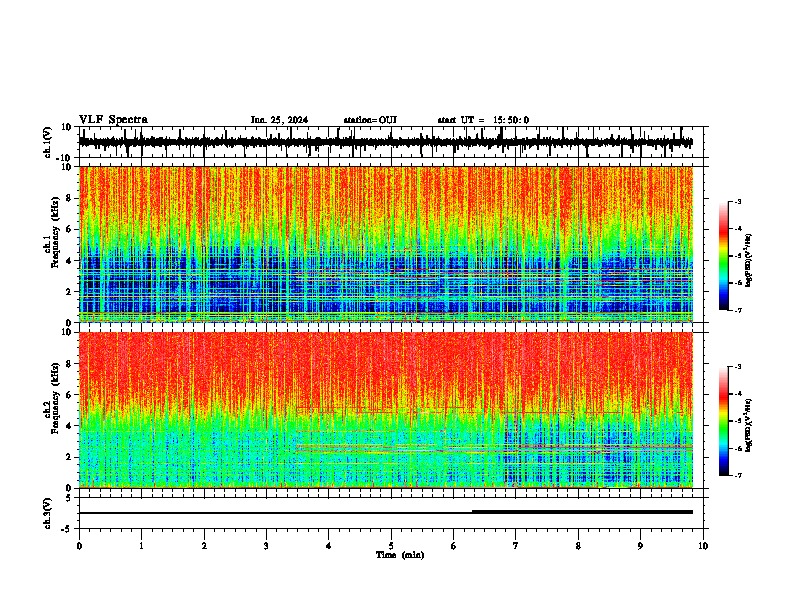
Task: Click the ch.2 color scale bar
Action: pos(724,421)
